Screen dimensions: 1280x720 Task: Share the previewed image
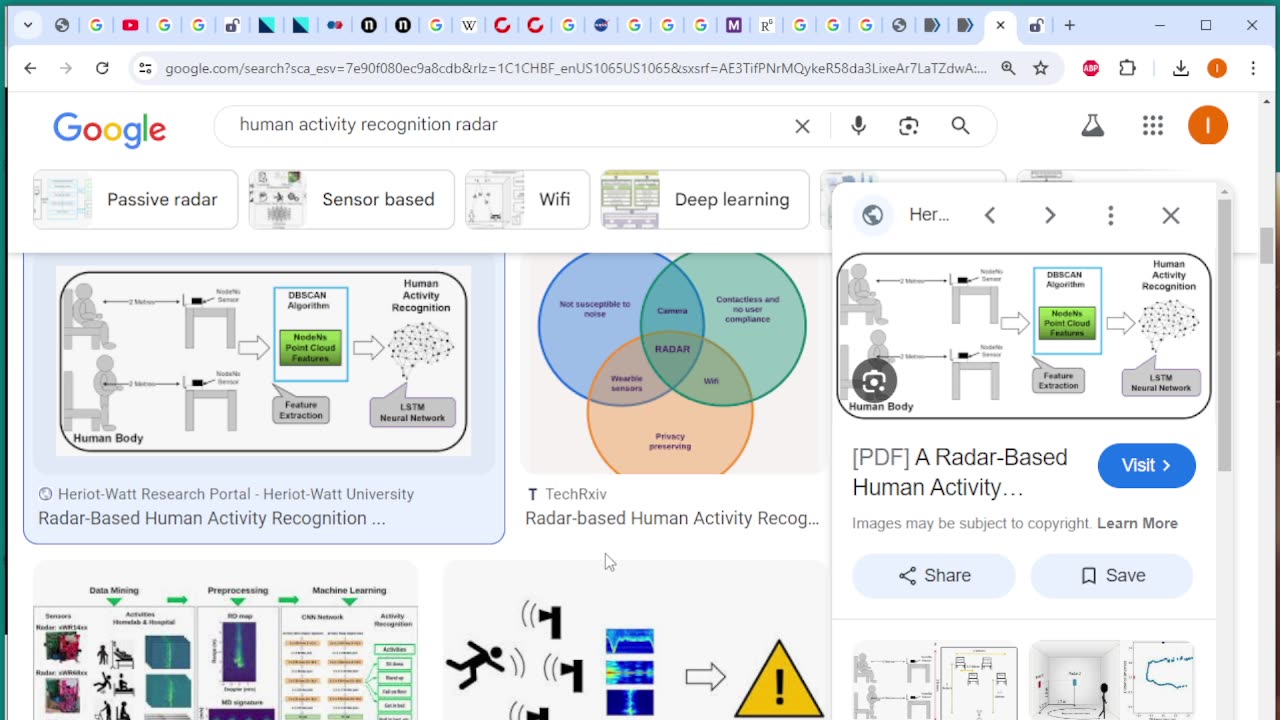(934, 575)
